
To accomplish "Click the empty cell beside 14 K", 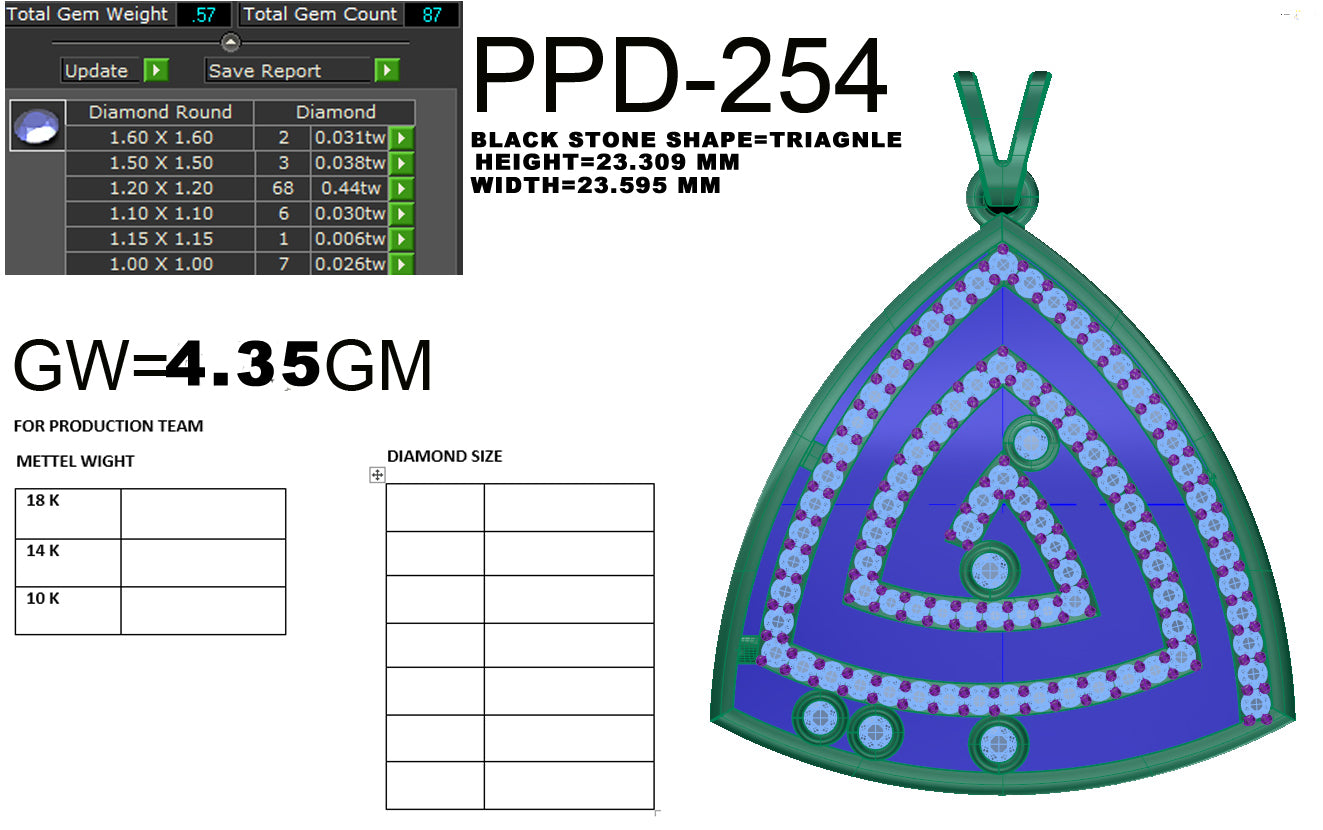I will tap(203, 563).
